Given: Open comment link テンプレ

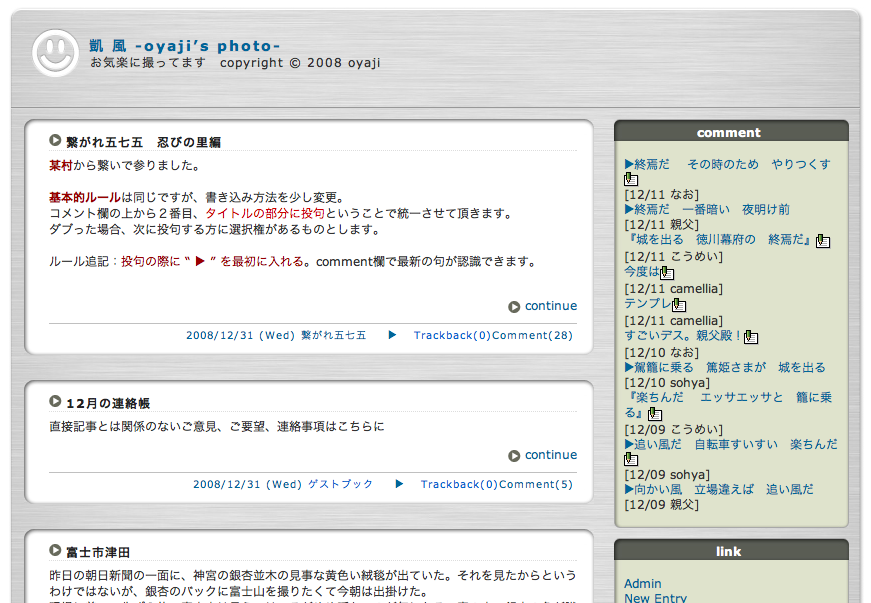Looking at the screenshot, I should 648,303.
